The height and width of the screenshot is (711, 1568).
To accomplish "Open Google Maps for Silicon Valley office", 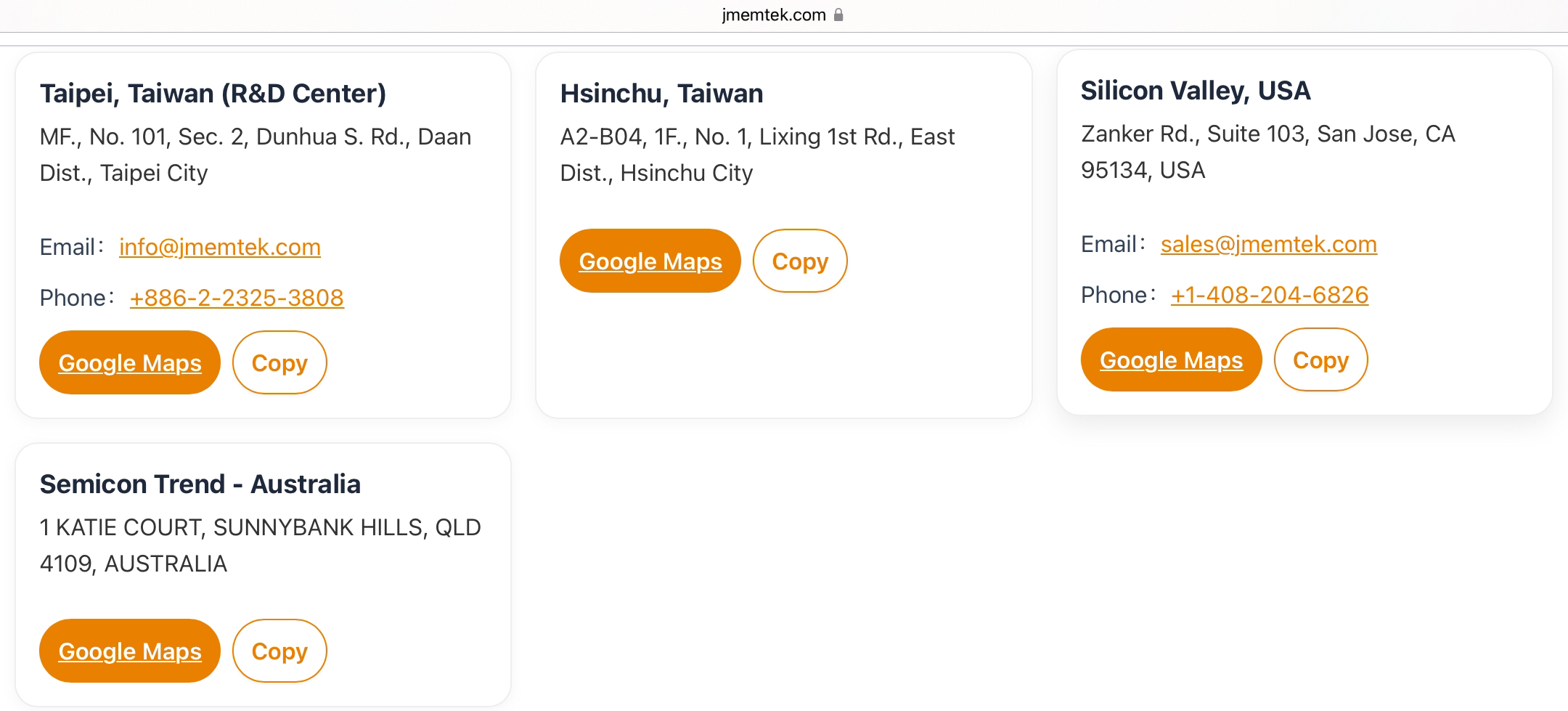I will pos(1171,359).
